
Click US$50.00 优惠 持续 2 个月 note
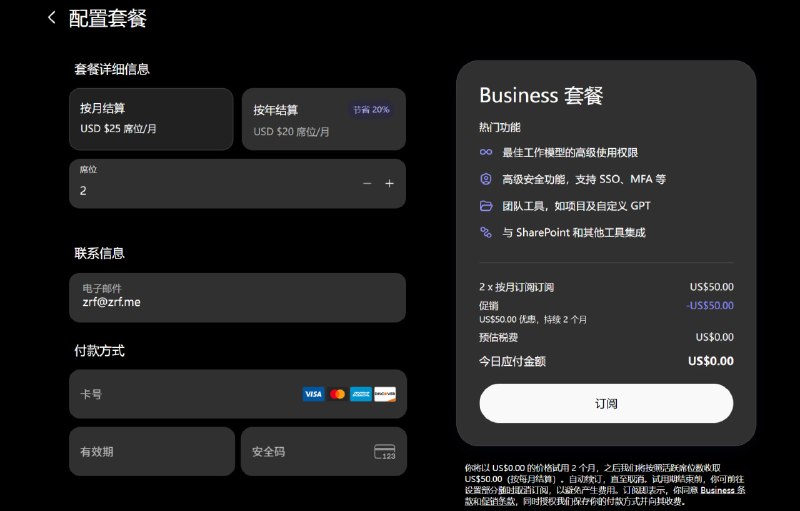[x=533, y=320]
